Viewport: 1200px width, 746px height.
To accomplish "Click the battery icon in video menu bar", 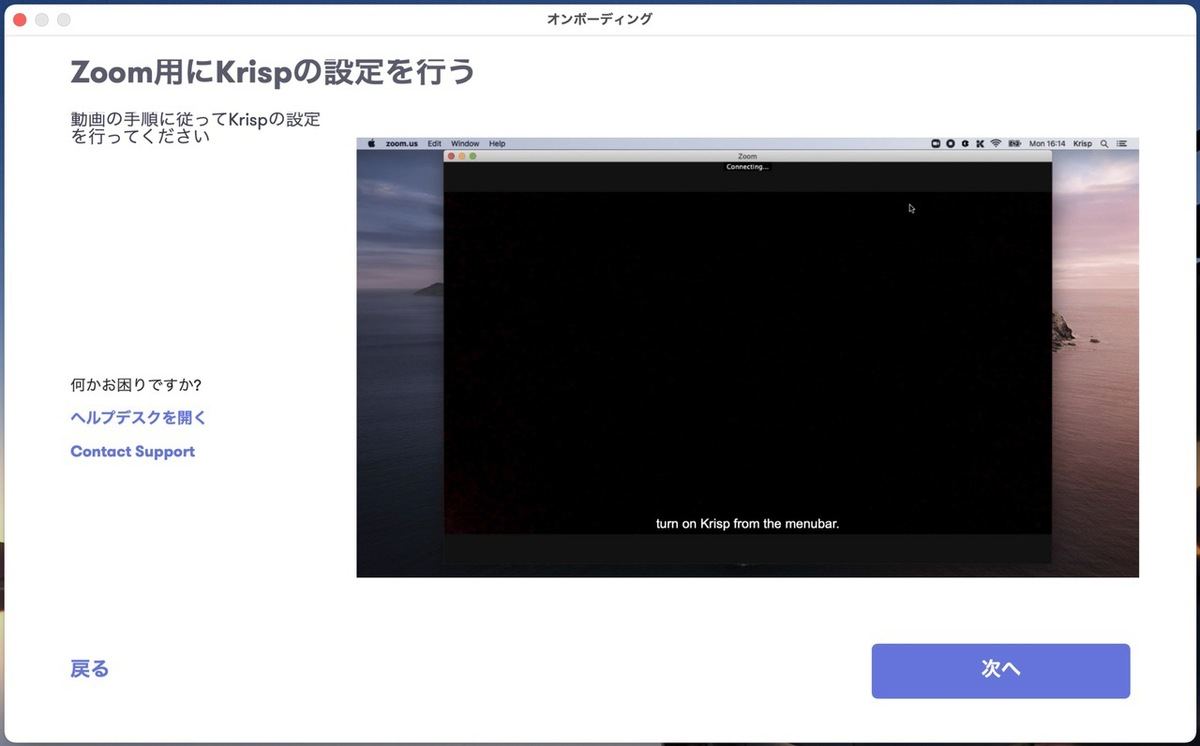I will (1014, 144).
